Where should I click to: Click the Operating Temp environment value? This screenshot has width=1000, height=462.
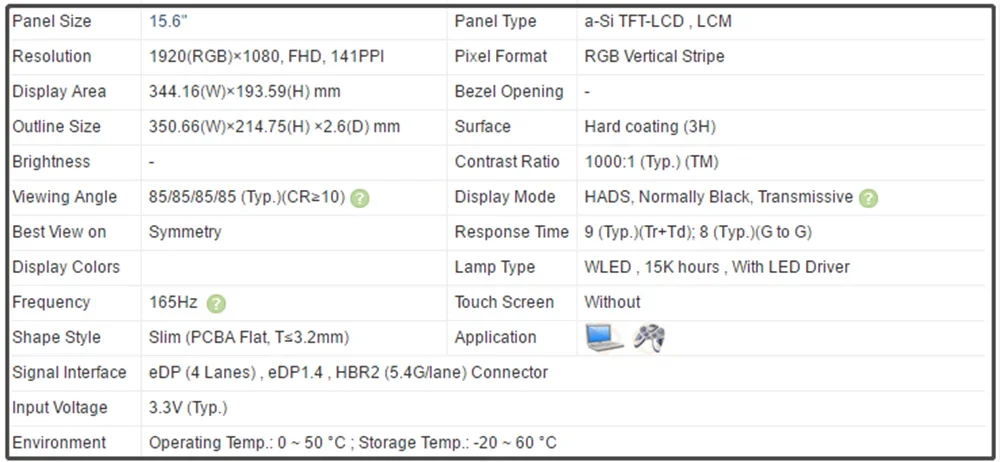pyautogui.click(x=352, y=443)
